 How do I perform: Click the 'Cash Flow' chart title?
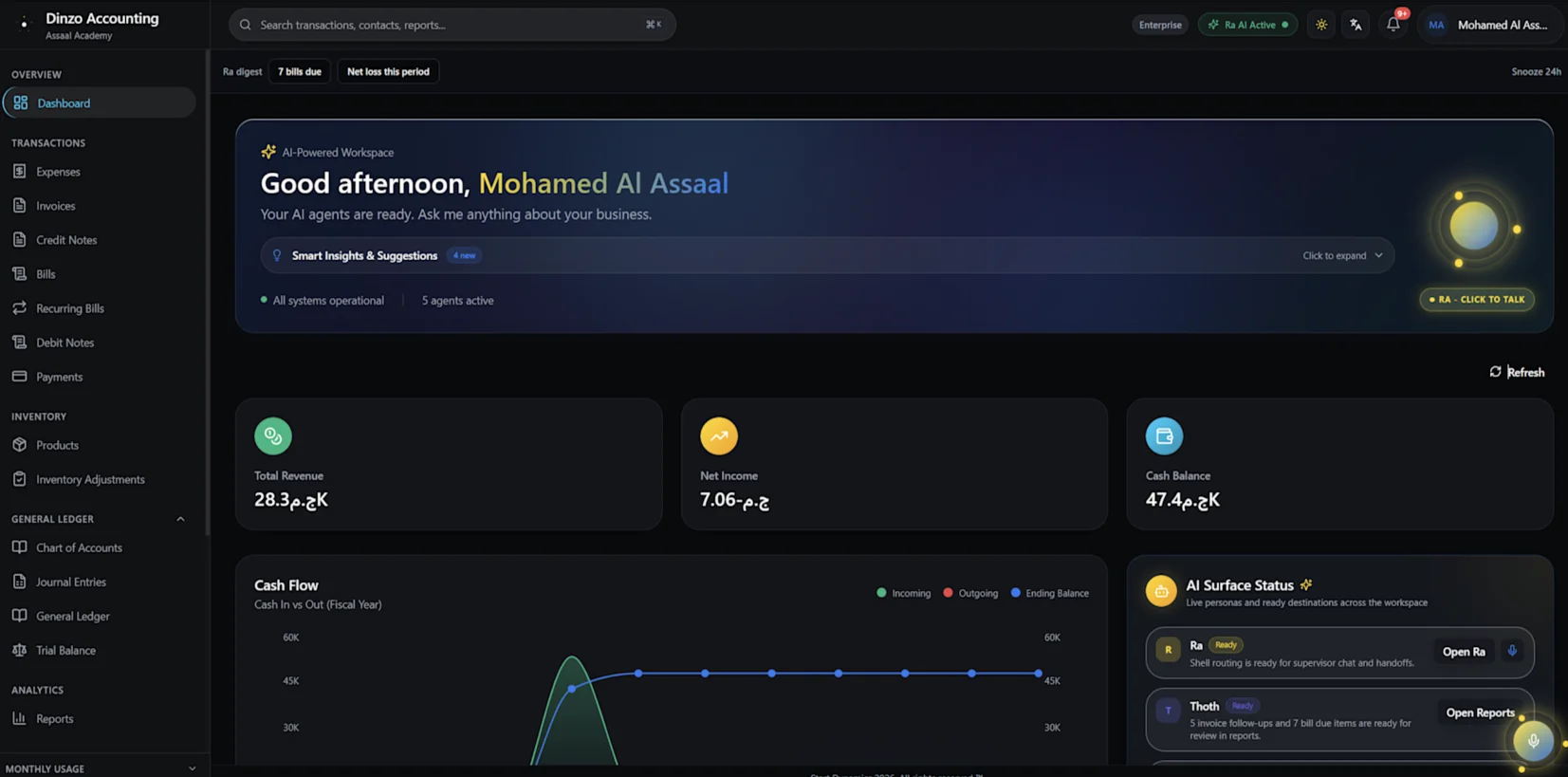(286, 585)
